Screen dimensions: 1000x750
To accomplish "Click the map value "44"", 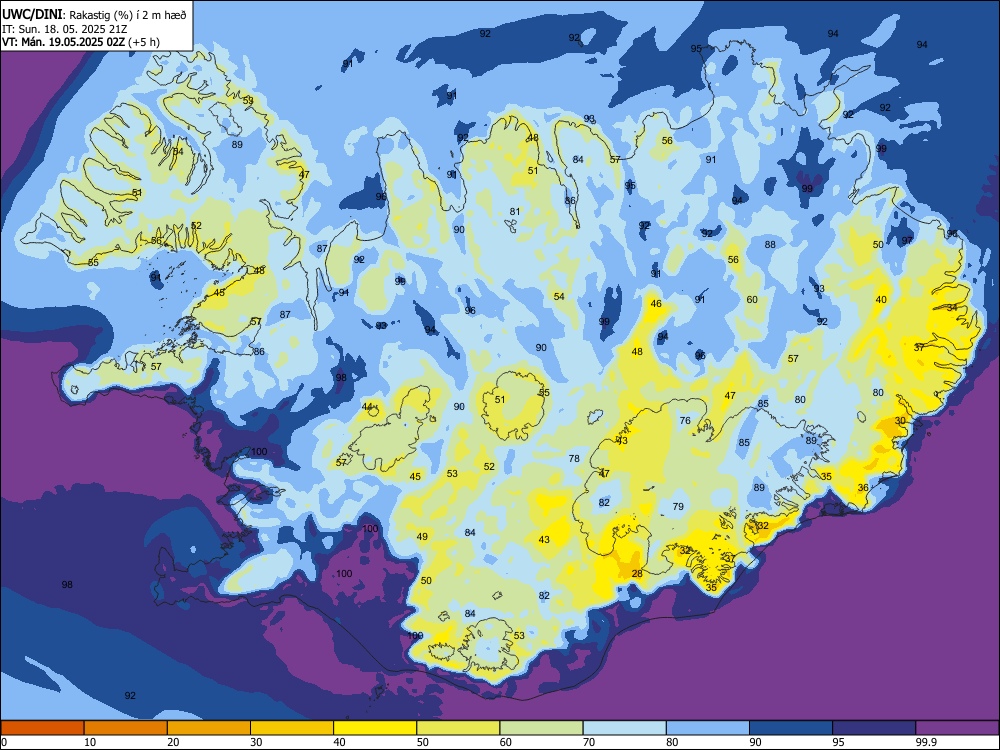I will coord(367,407).
